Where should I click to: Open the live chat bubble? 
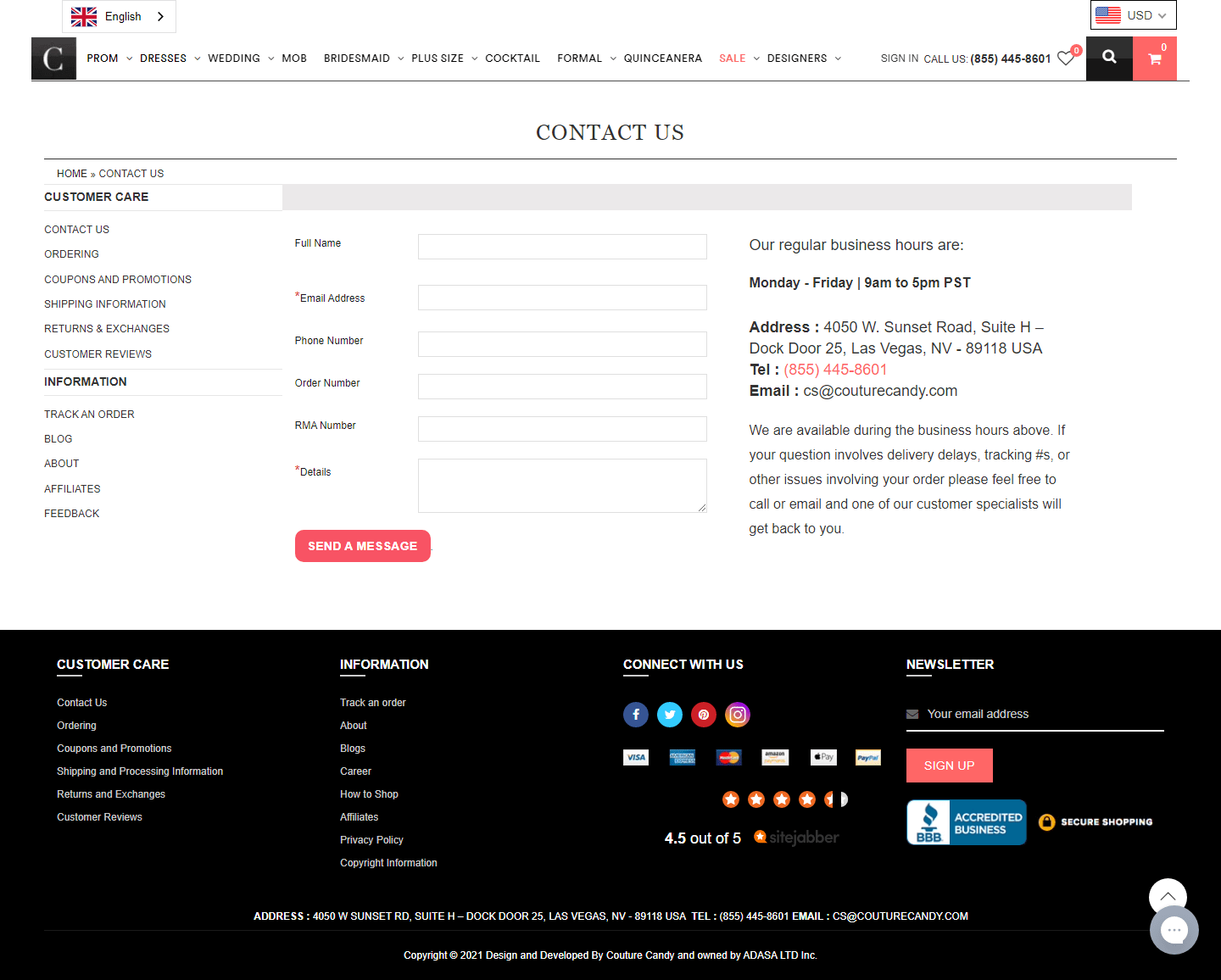tap(1174, 930)
